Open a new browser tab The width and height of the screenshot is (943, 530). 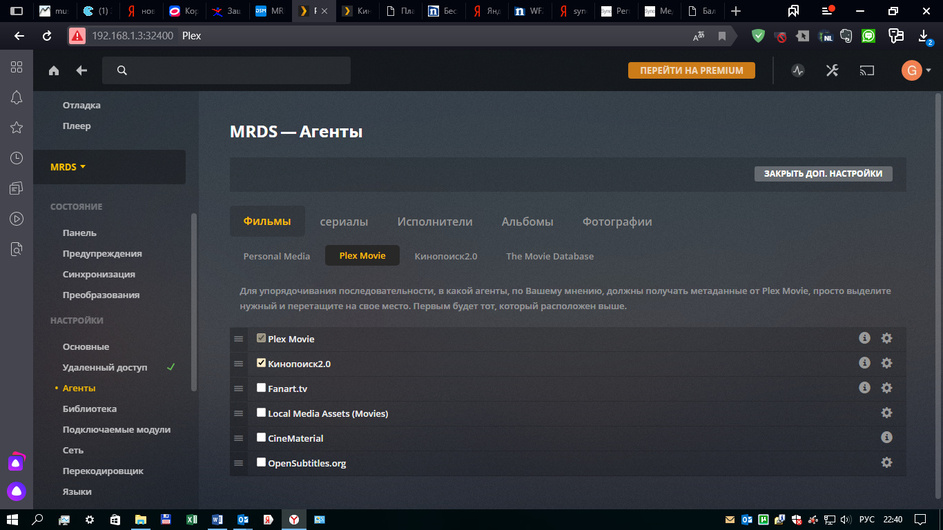(x=736, y=11)
